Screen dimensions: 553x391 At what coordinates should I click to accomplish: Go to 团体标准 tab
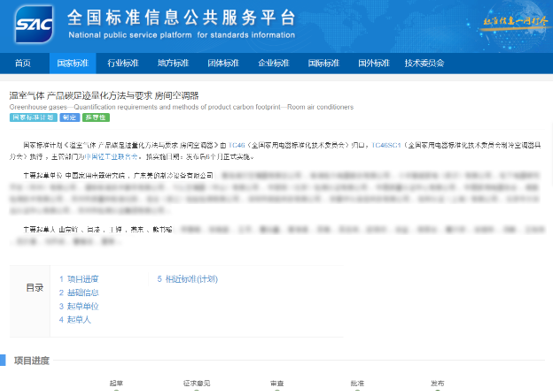click(x=223, y=63)
